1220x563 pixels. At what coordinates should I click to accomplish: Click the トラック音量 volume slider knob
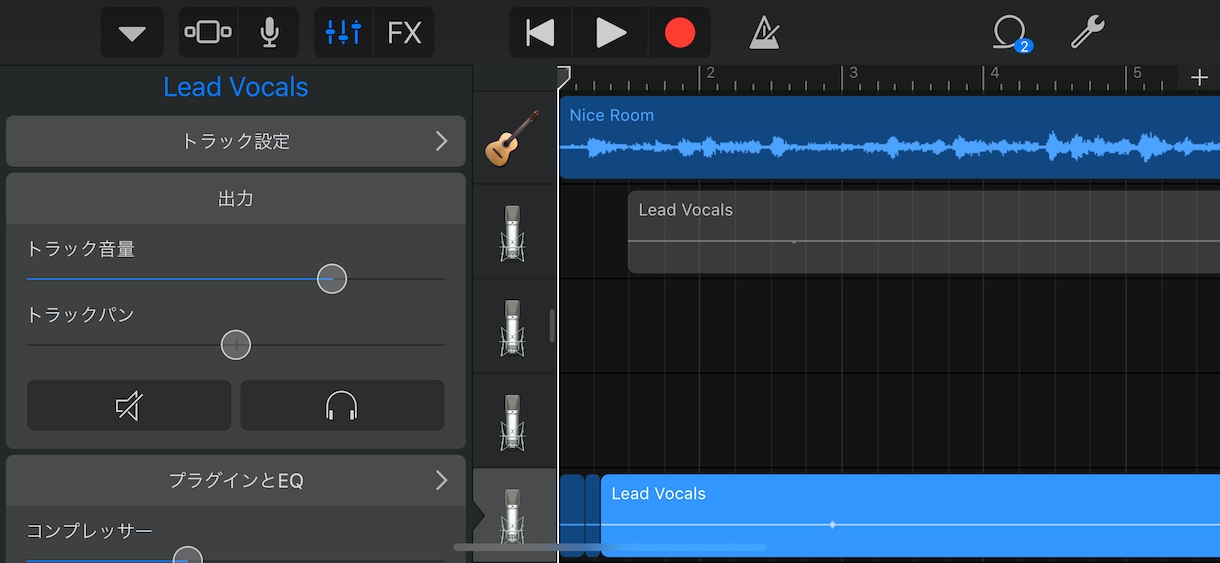(x=332, y=279)
